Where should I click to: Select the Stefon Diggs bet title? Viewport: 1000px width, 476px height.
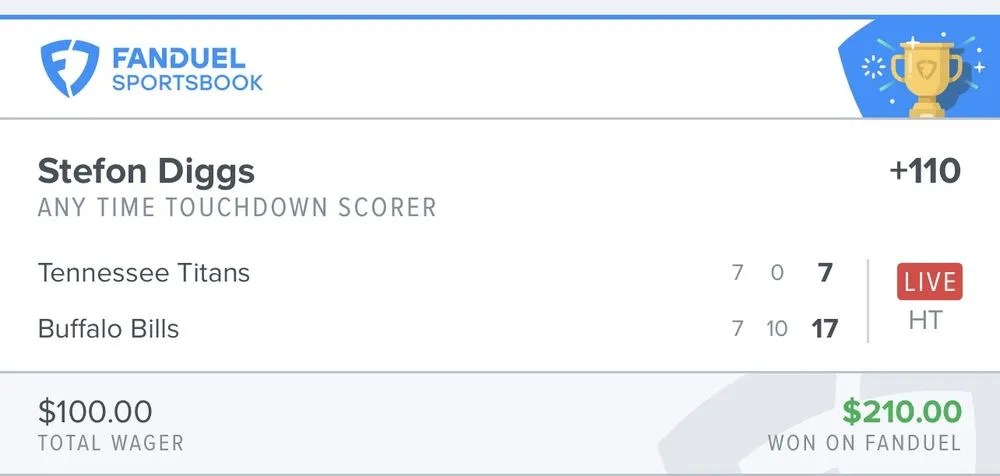(146, 171)
